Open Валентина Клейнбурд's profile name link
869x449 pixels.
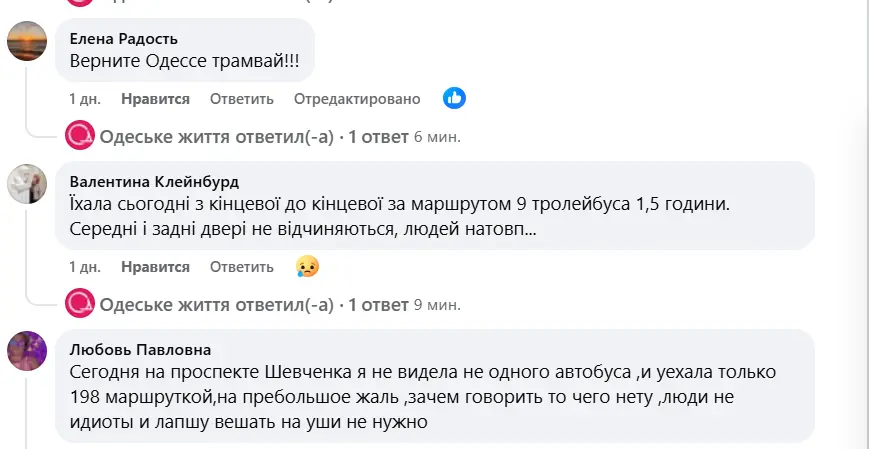[155, 182]
